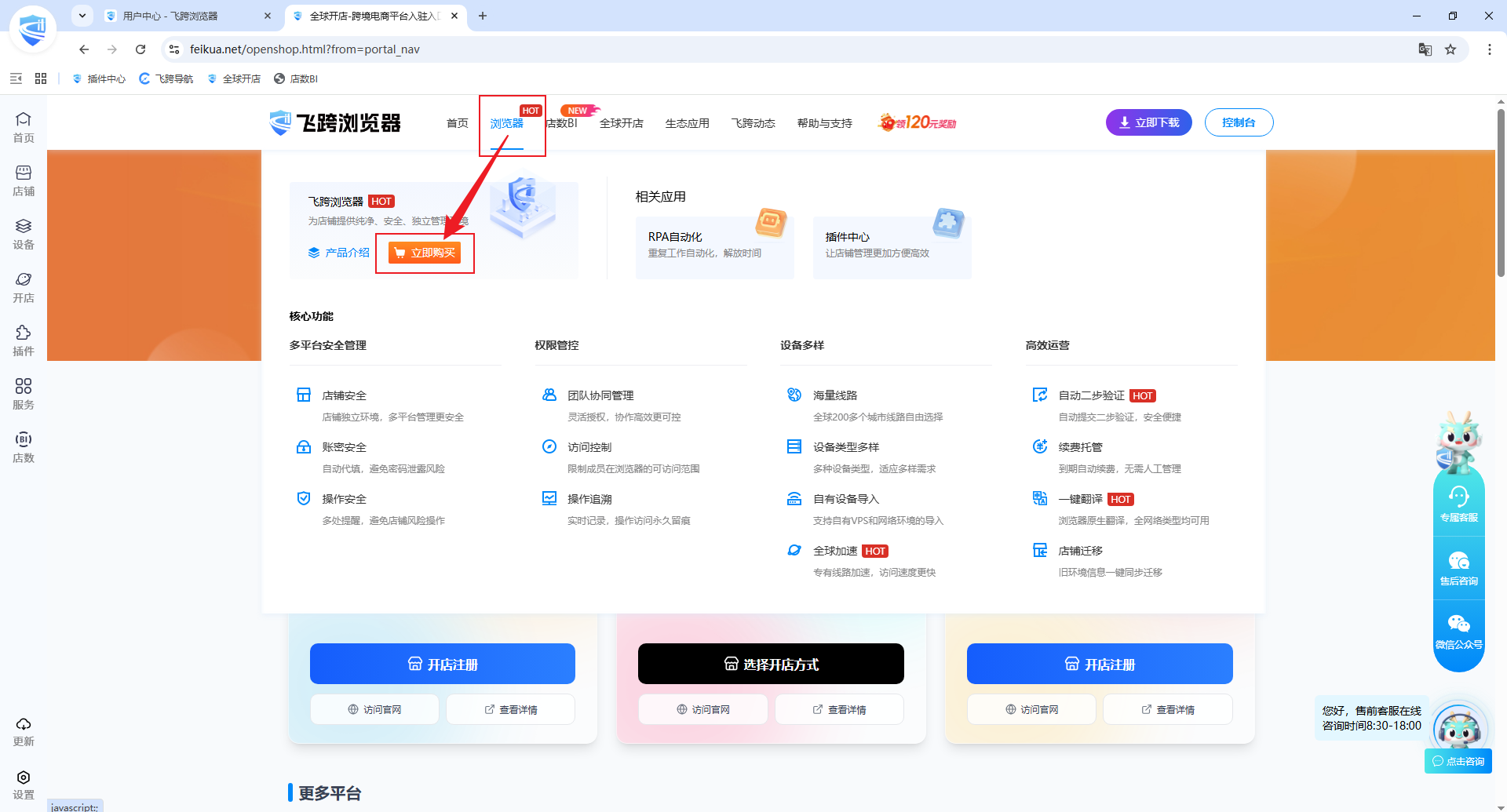The height and width of the screenshot is (812, 1507).
Task: Open the 店数 sidebar icon
Action: 24,447
